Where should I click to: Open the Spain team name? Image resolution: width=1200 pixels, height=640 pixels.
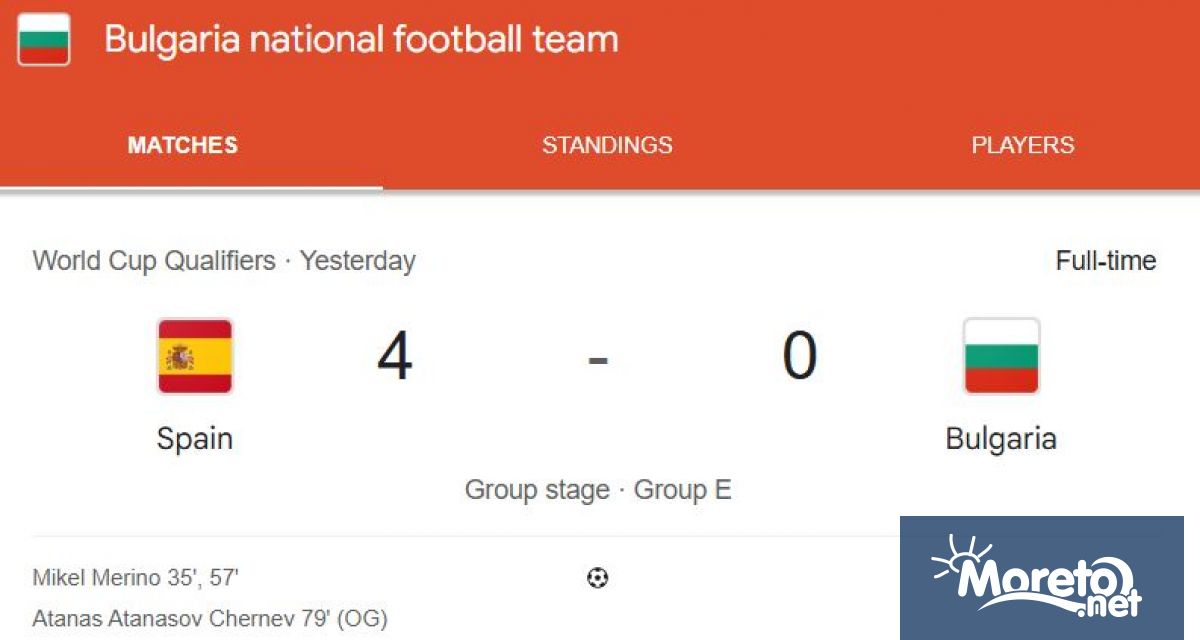(x=195, y=438)
